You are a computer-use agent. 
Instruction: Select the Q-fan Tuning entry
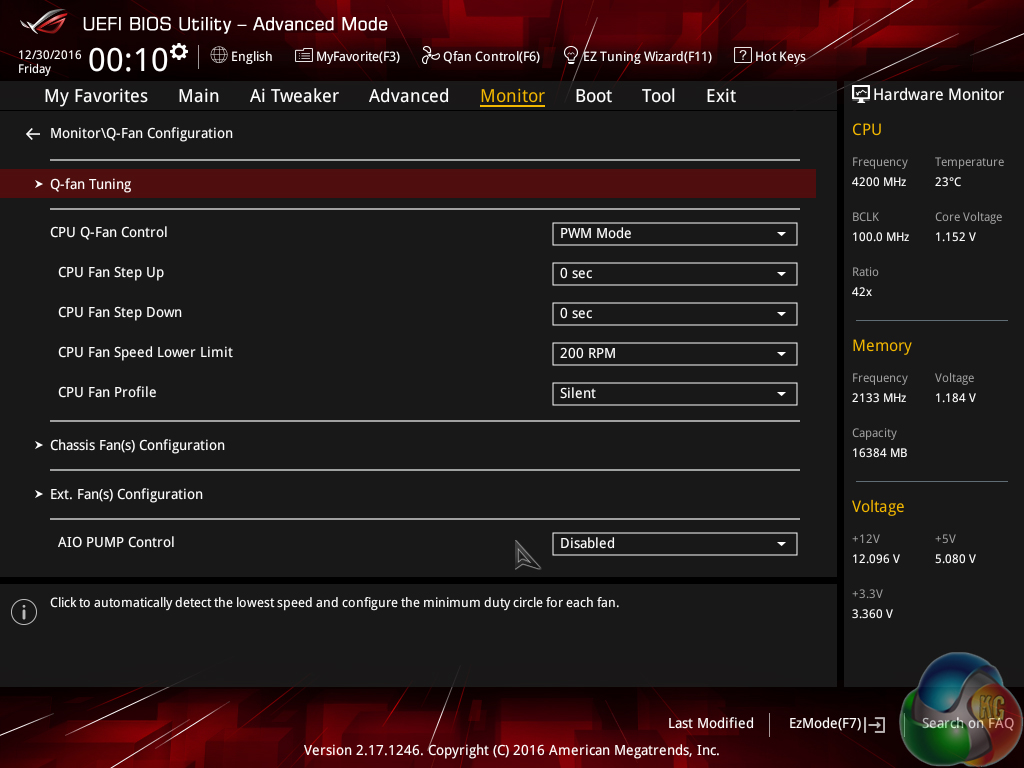click(x=91, y=184)
